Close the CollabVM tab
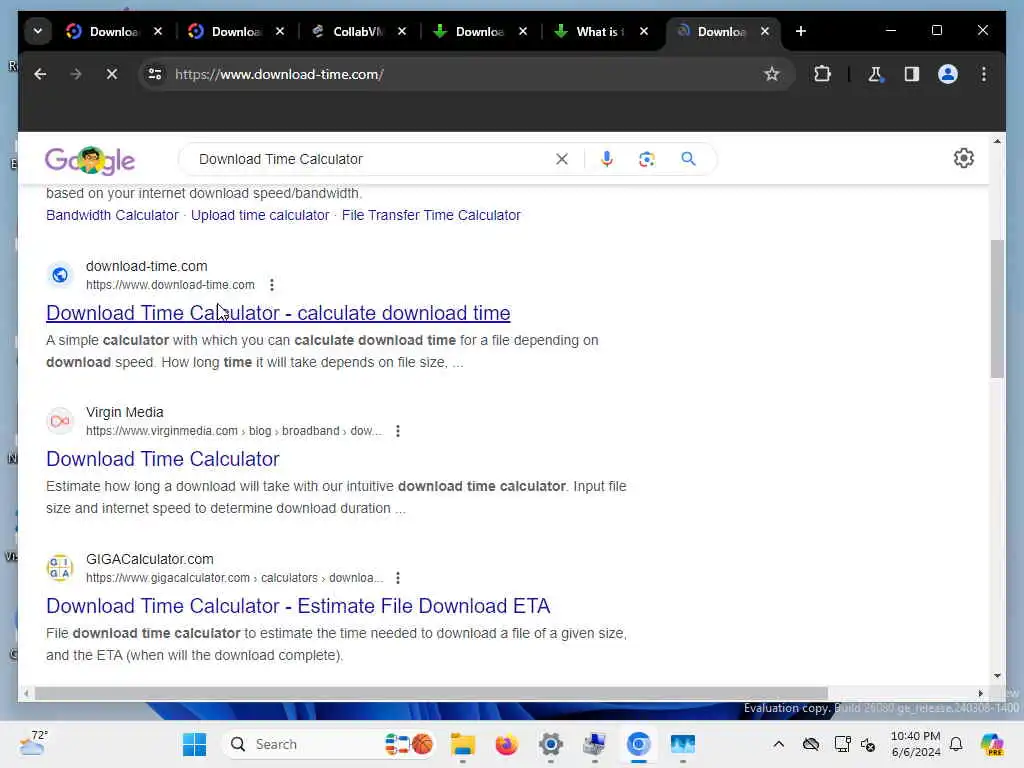1024x768 pixels. 402,31
